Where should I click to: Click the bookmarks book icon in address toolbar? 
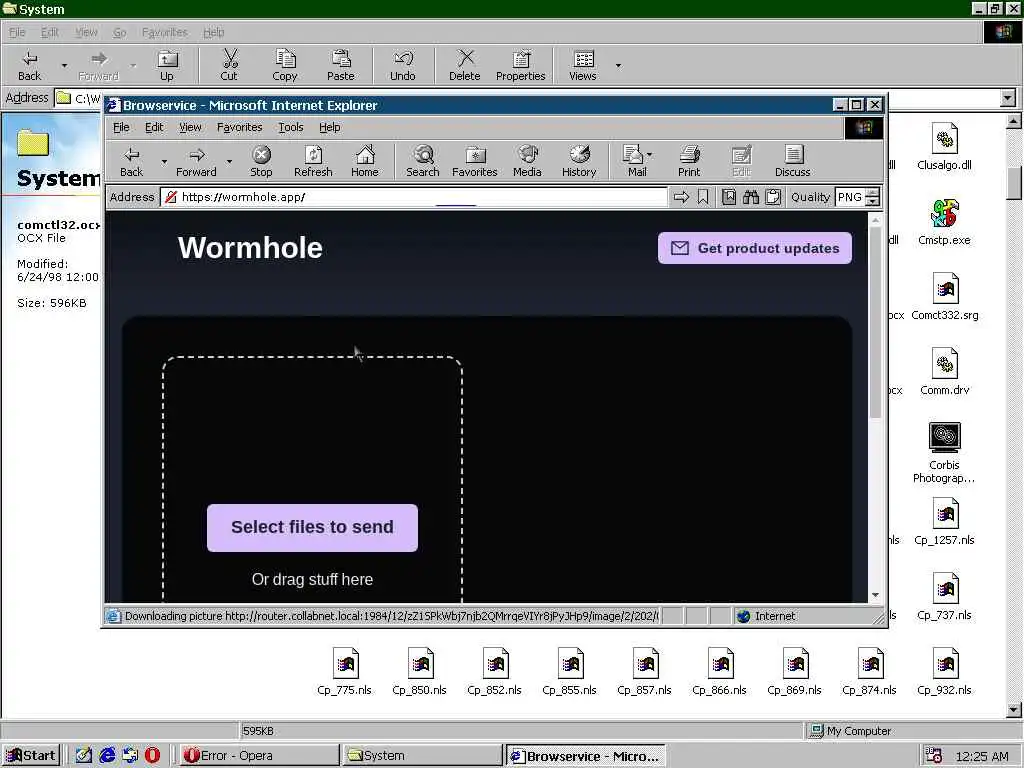(x=729, y=197)
